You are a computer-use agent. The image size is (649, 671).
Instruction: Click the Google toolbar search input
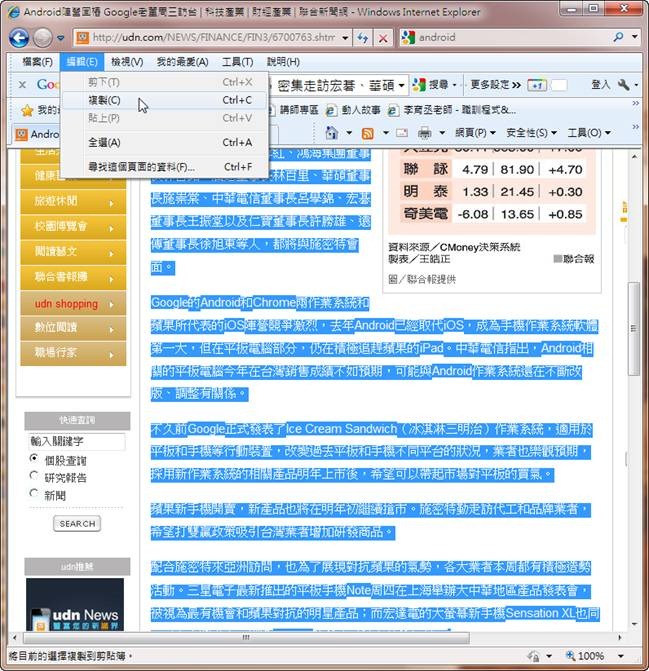[338, 85]
